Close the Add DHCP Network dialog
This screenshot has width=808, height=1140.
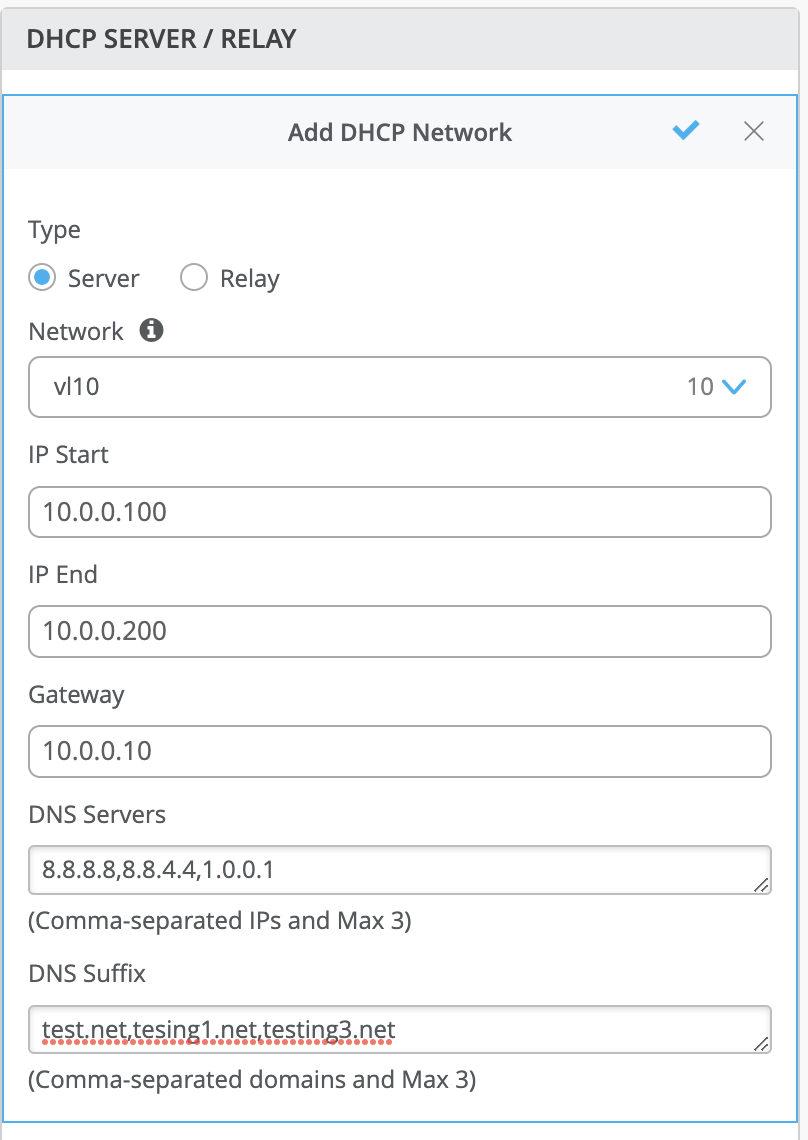coord(754,131)
